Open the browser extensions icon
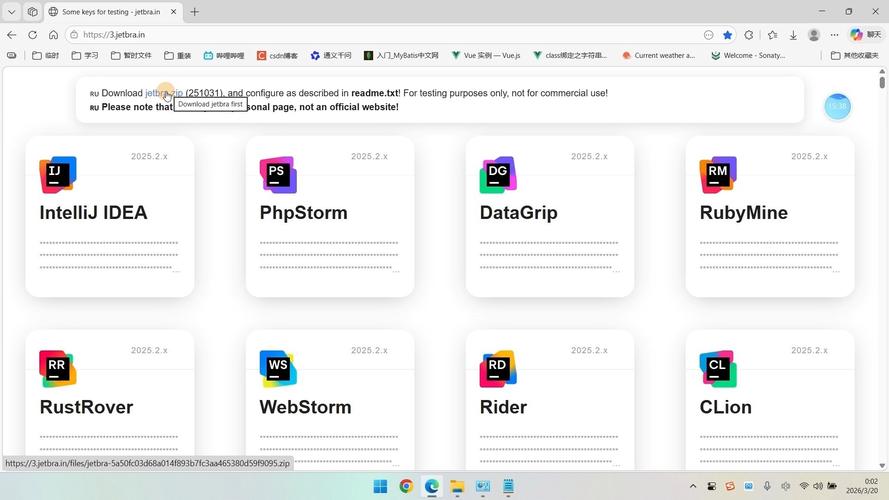Screen dimensions: 889x500 pos(749,35)
